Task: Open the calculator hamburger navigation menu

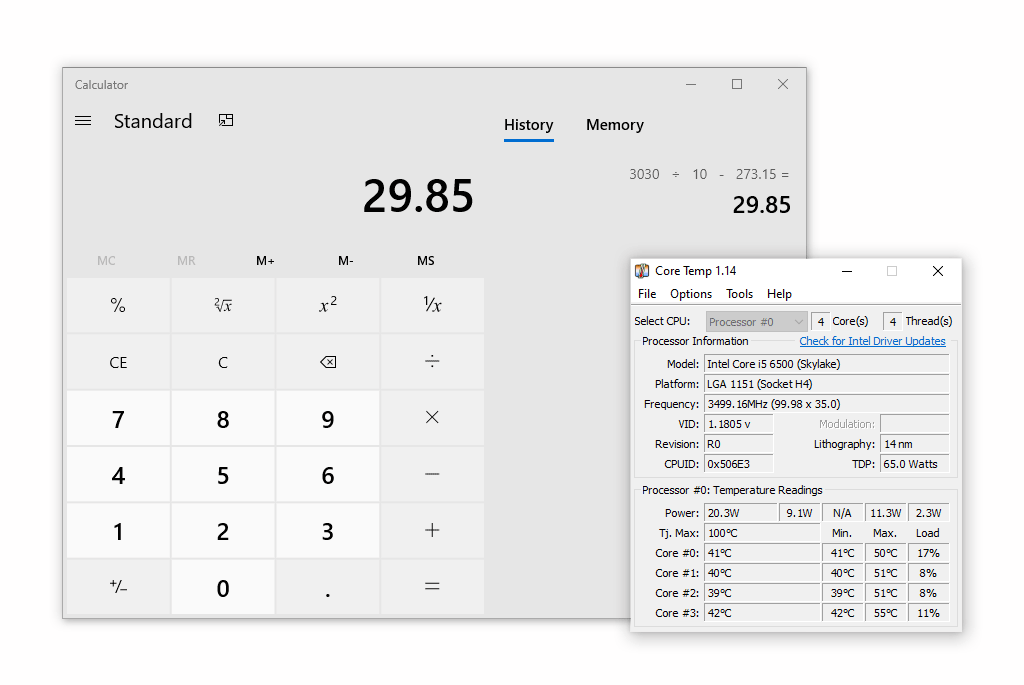Action: (83, 121)
